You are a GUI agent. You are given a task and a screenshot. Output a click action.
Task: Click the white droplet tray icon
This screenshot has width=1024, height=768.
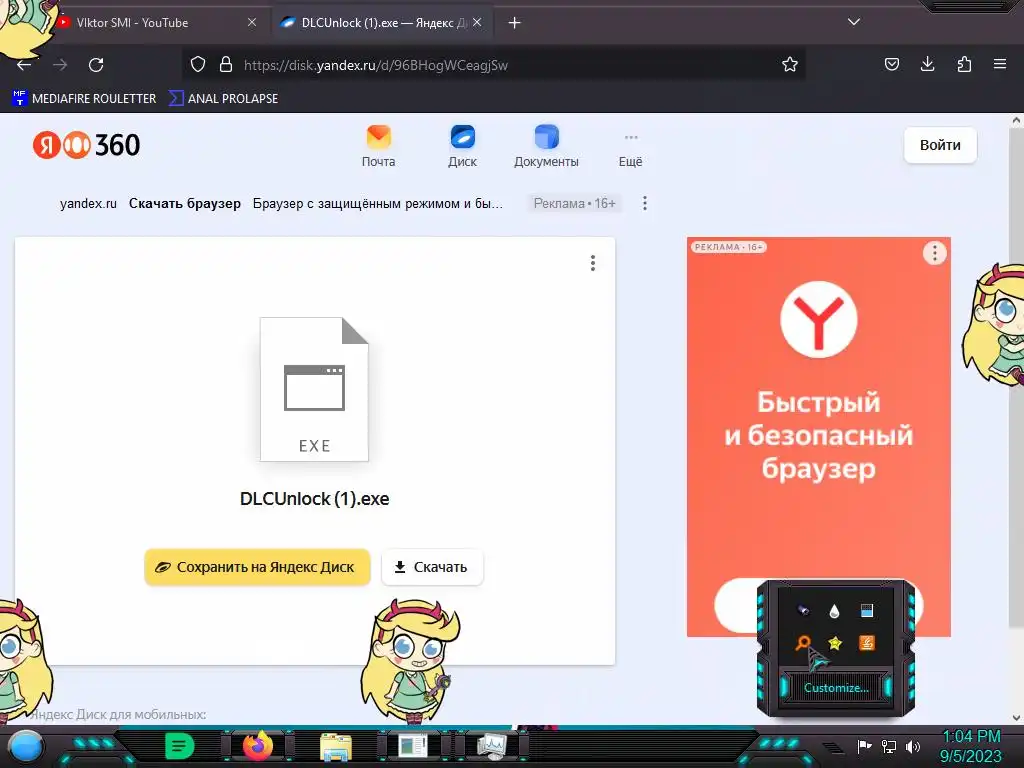click(x=834, y=611)
